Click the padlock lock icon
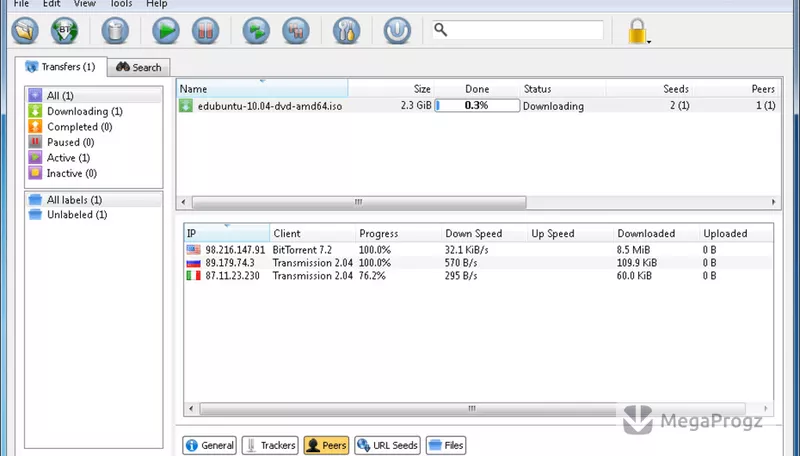Viewport: 800px width, 456px height. (x=637, y=31)
